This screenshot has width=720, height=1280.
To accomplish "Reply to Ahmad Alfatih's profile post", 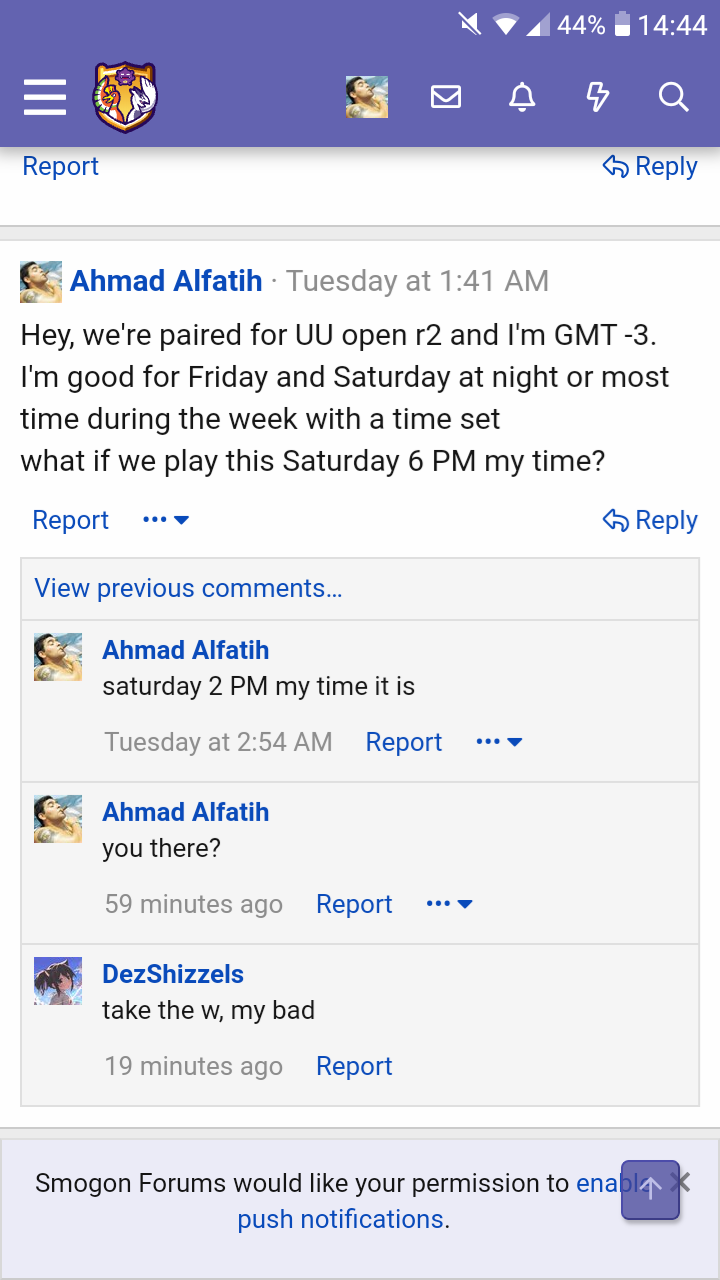I will coord(650,520).
